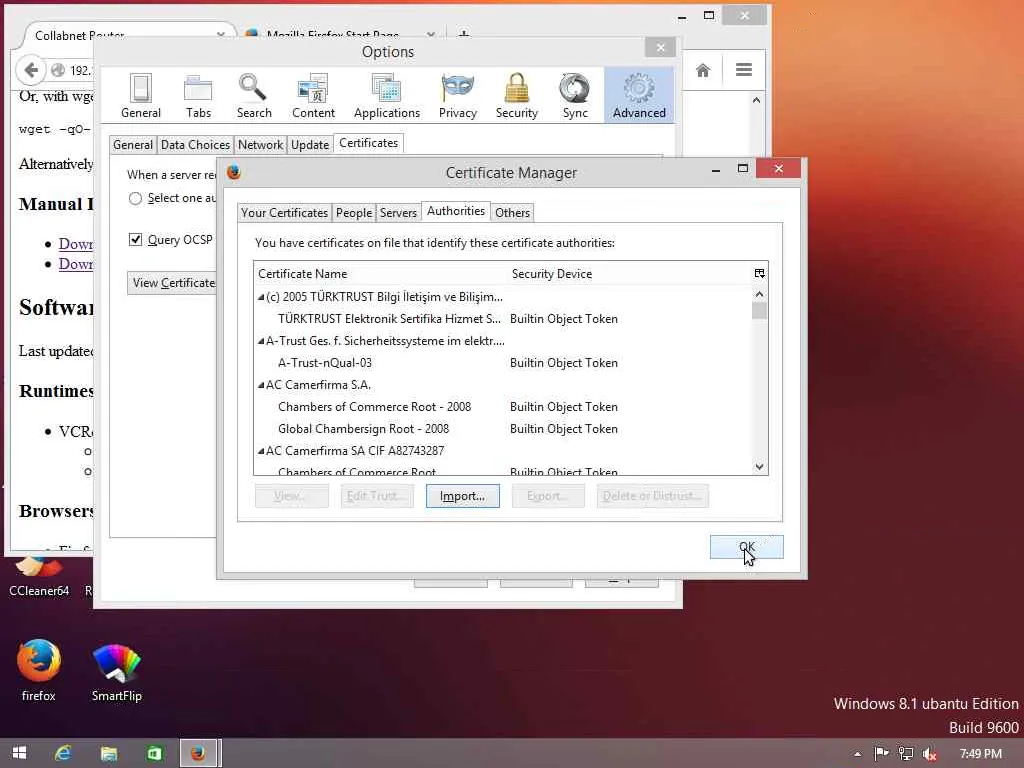Click the certificate list scroll up arrow
Image resolution: width=1024 pixels, height=768 pixels.
(760, 294)
